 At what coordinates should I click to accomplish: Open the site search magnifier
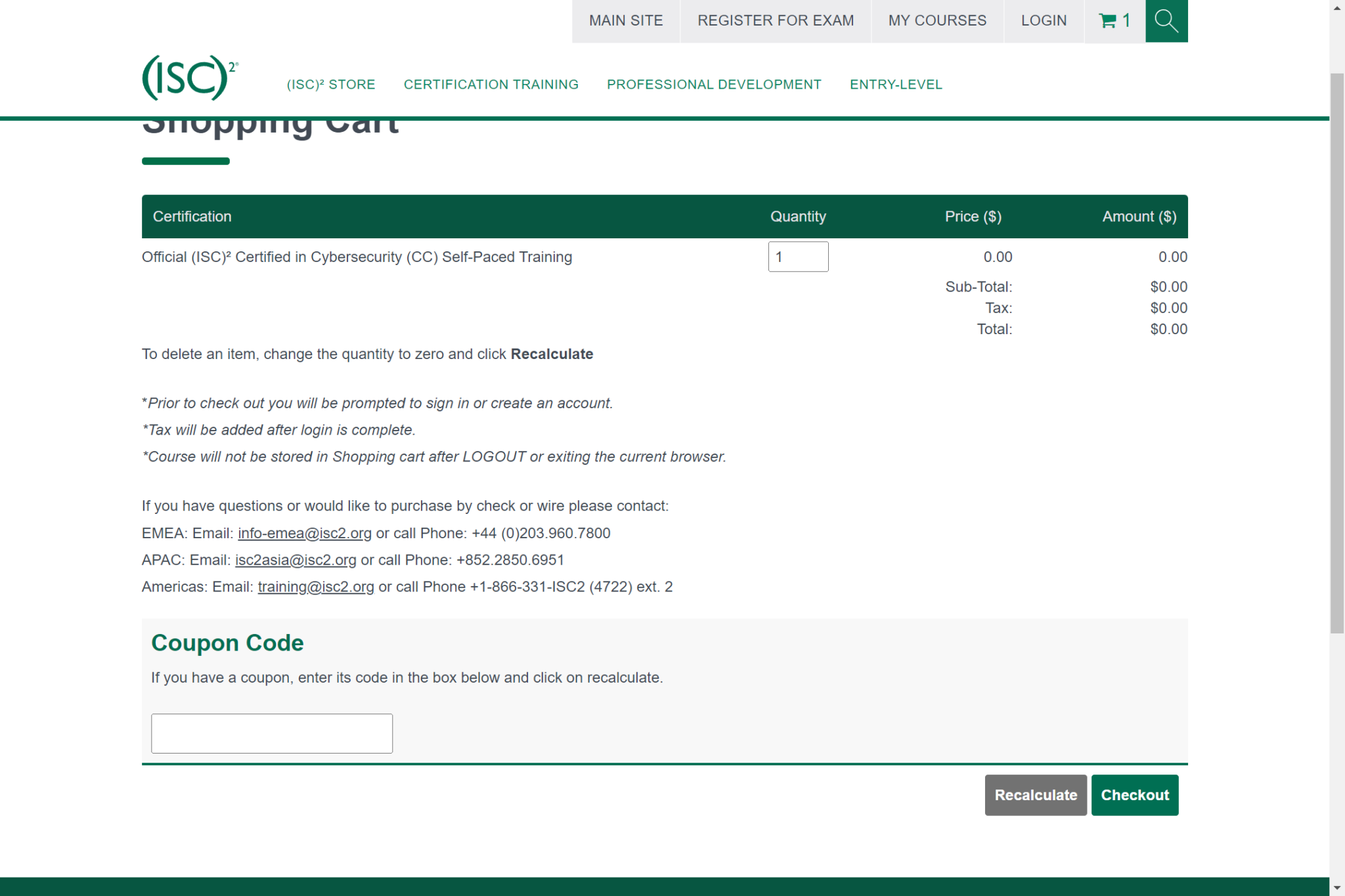coord(1166,20)
